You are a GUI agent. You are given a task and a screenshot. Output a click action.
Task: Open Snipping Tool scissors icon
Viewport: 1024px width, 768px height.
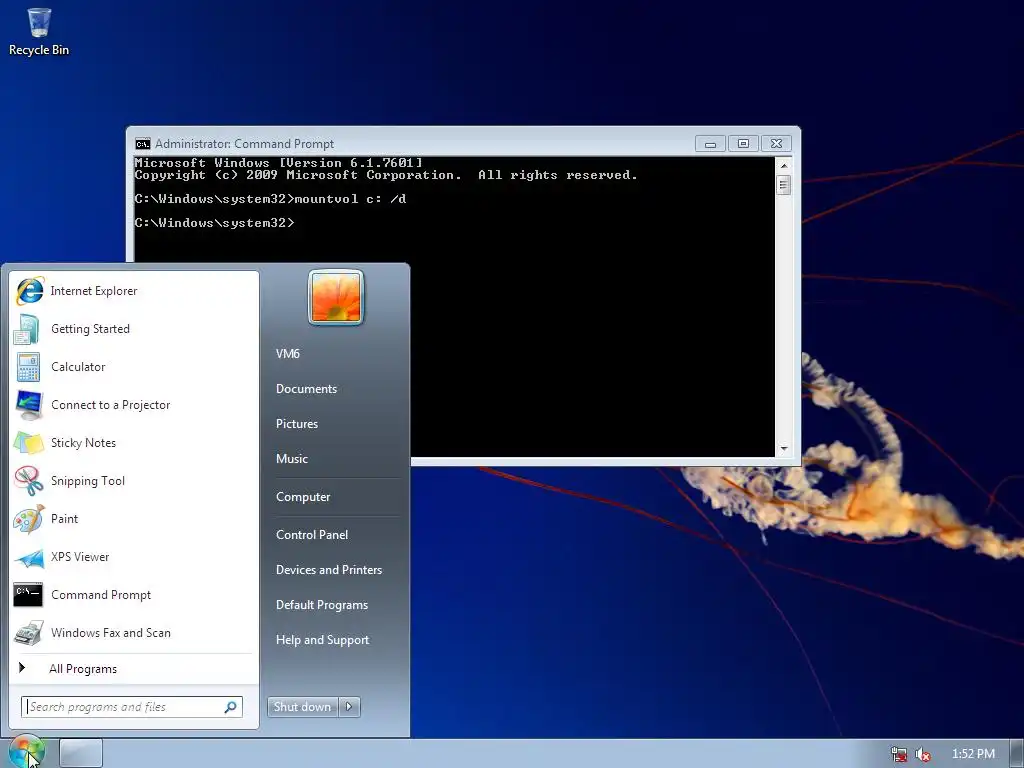click(29, 481)
